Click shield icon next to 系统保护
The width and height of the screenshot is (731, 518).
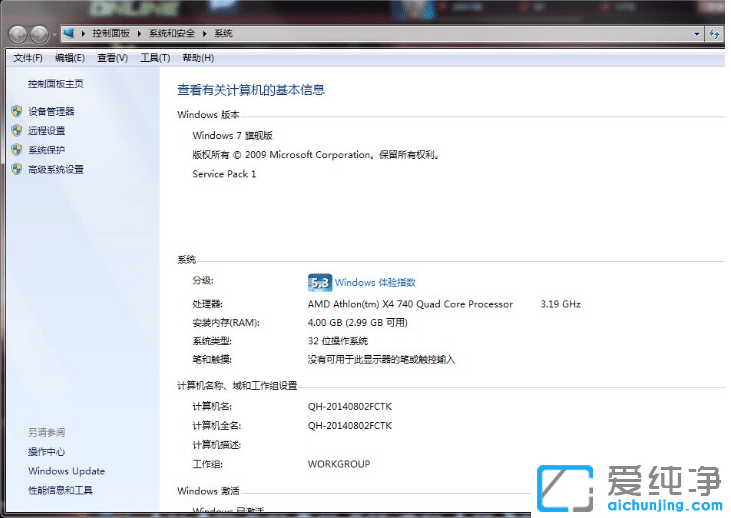coord(17,150)
